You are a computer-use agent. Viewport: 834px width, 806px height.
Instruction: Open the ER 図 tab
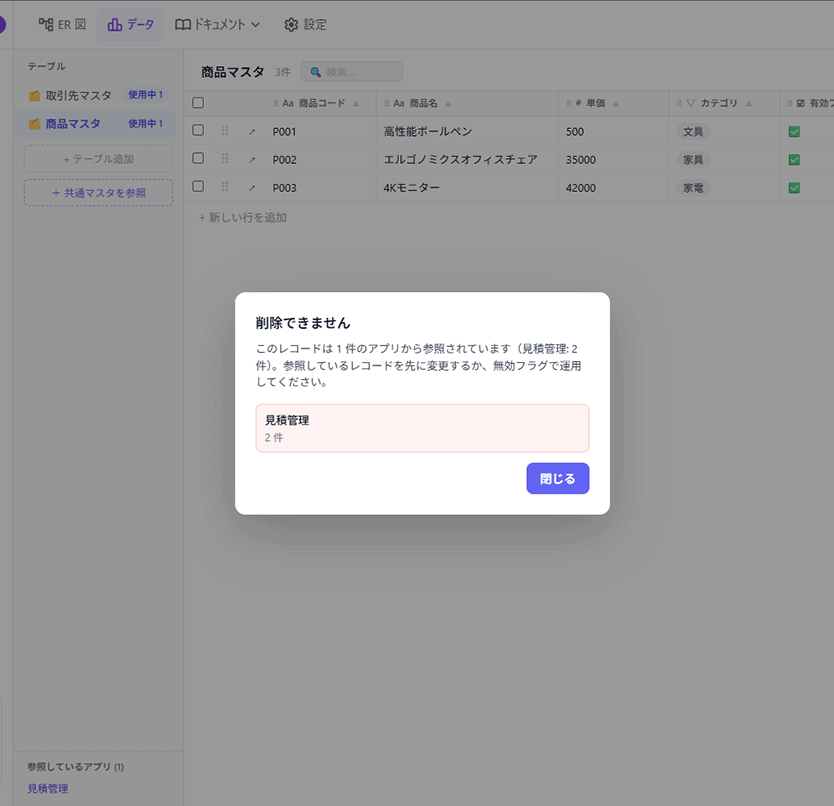pyautogui.click(x=62, y=24)
